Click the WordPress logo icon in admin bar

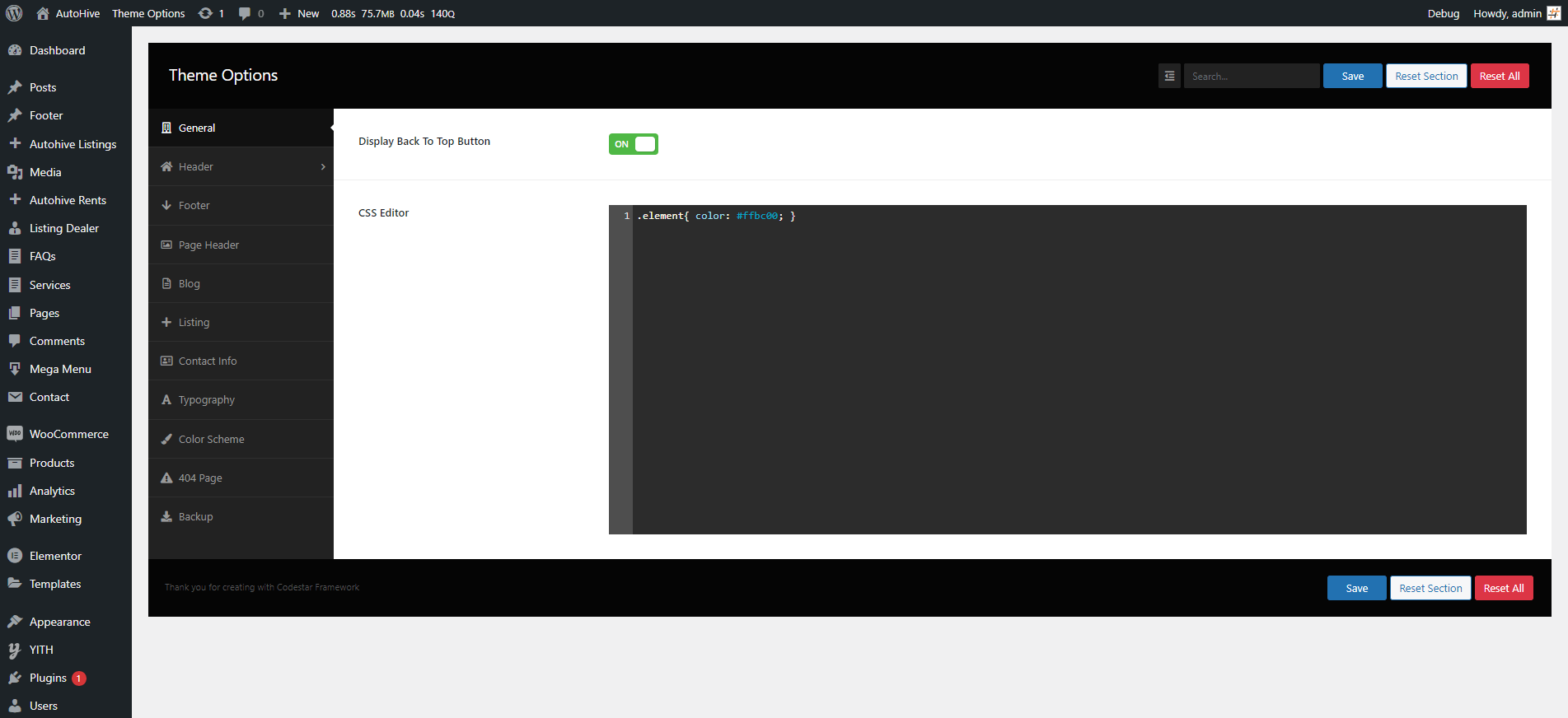point(14,13)
